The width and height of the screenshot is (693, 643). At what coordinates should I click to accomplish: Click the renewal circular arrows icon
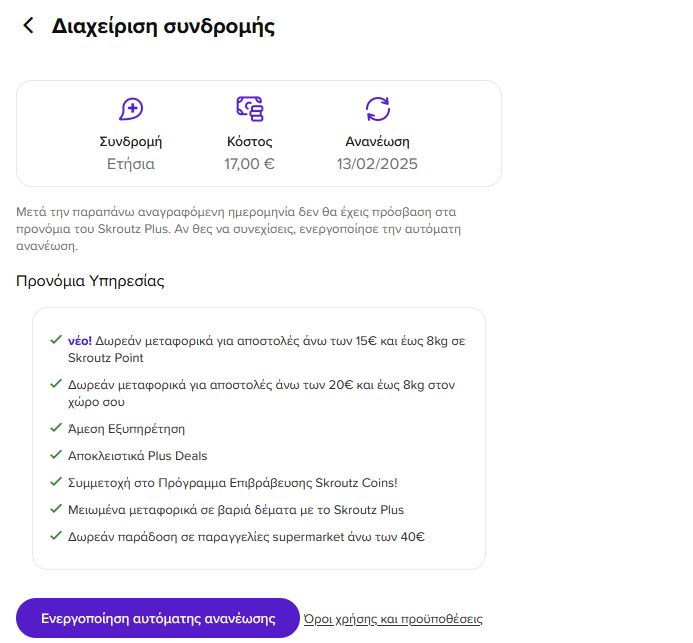click(377, 109)
